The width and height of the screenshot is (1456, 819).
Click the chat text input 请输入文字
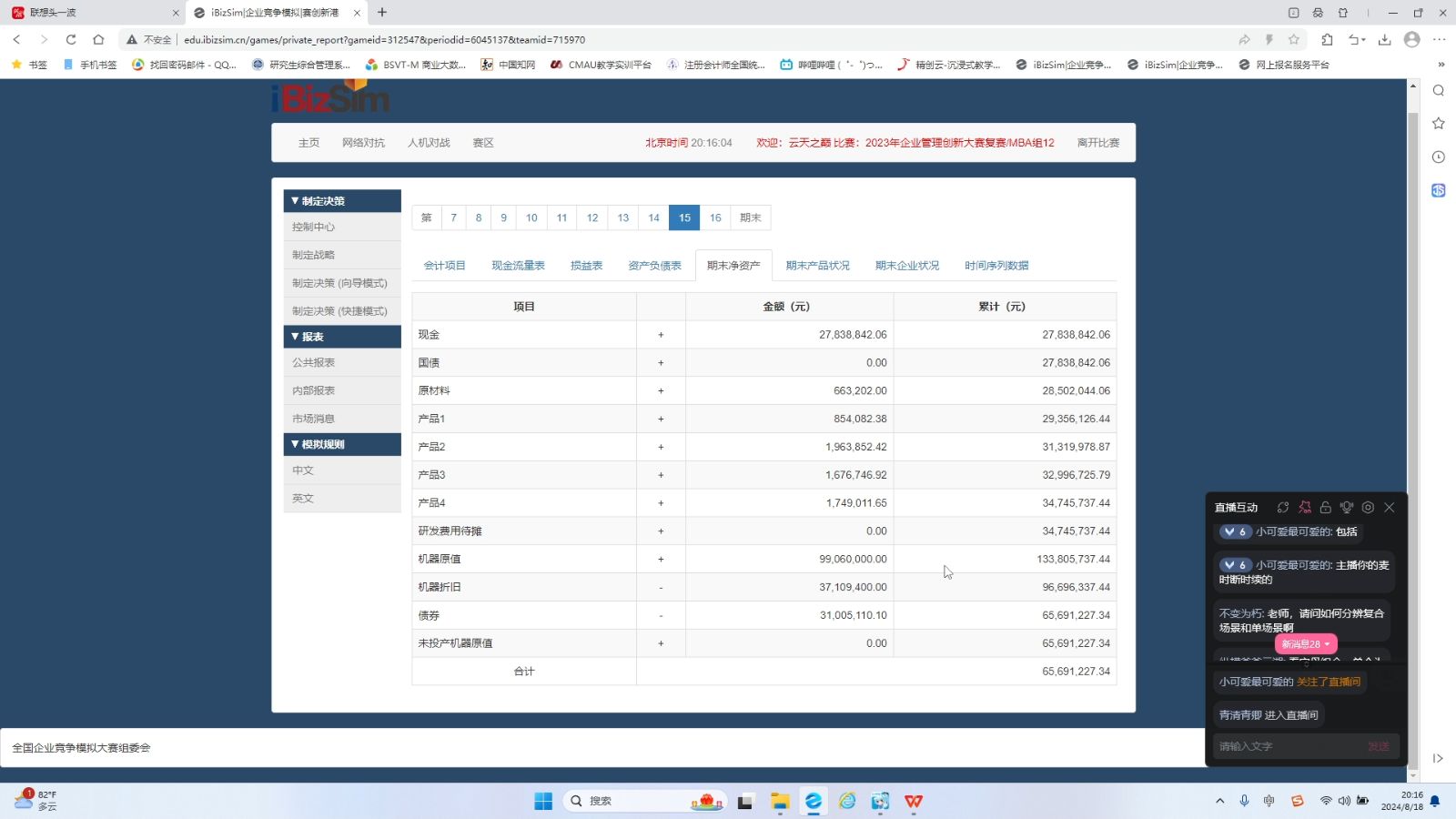pyautogui.click(x=1288, y=746)
